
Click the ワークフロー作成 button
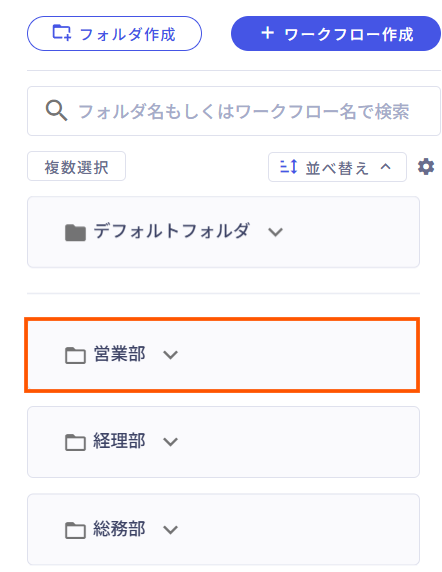(x=336, y=34)
